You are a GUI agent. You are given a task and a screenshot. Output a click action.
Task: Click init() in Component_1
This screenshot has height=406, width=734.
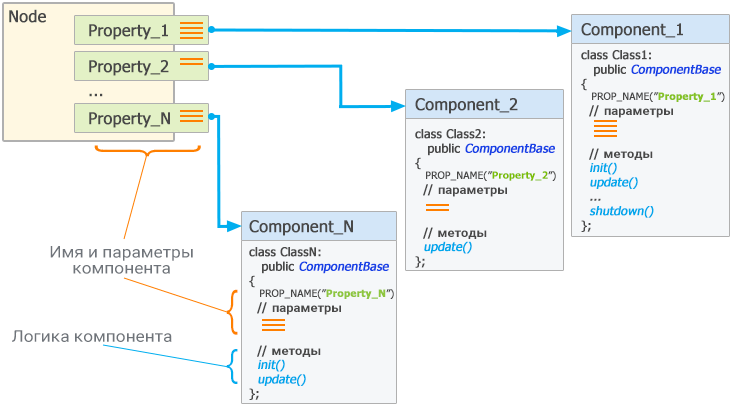(x=603, y=168)
